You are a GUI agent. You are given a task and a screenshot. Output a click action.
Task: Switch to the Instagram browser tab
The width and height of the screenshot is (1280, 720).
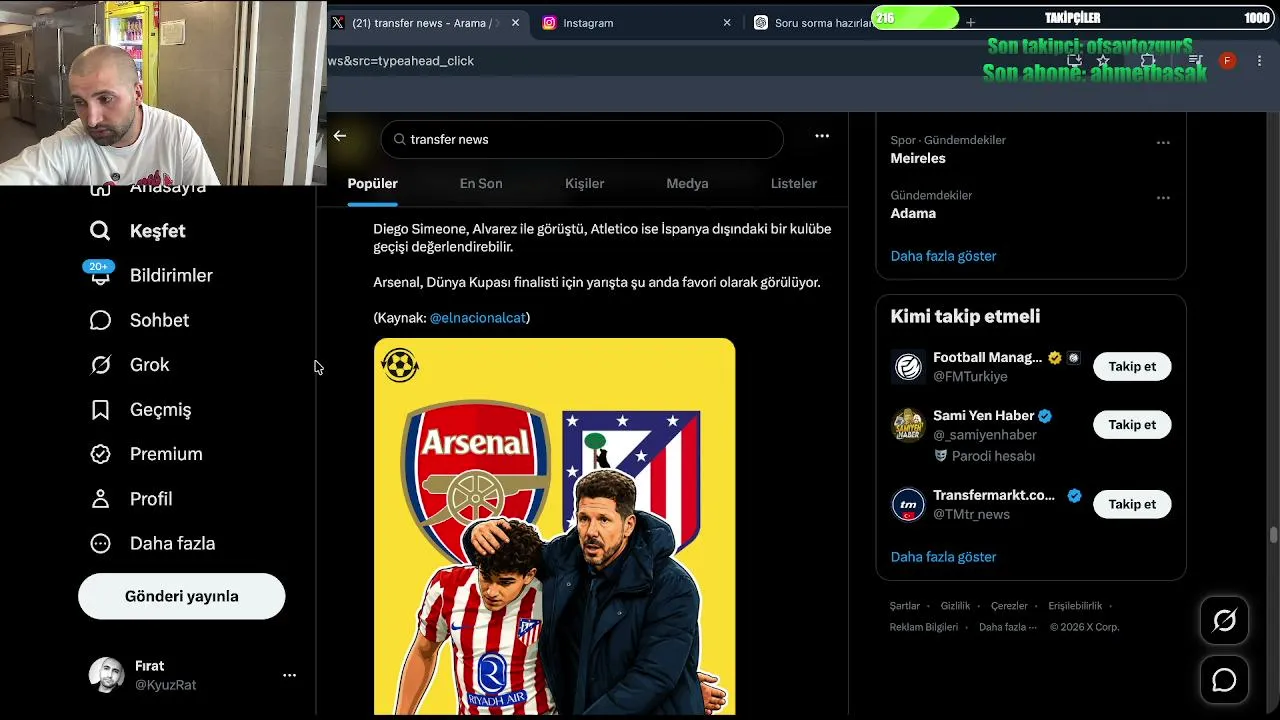pos(637,23)
